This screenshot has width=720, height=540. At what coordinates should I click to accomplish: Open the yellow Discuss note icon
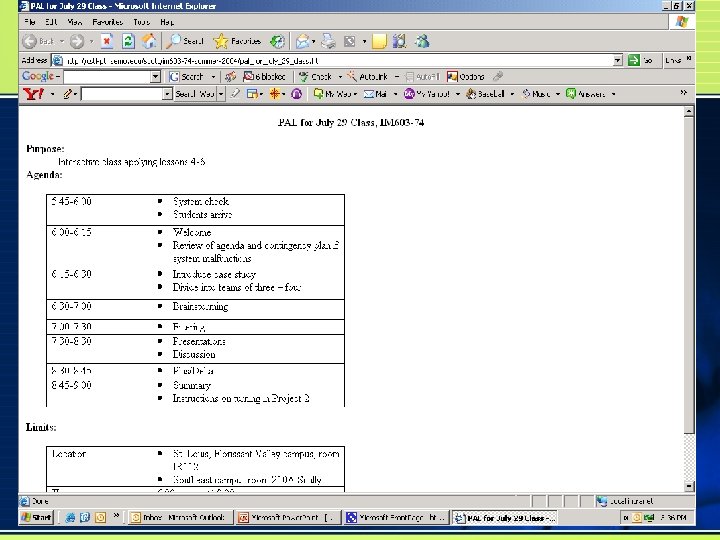(x=379, y=41)
